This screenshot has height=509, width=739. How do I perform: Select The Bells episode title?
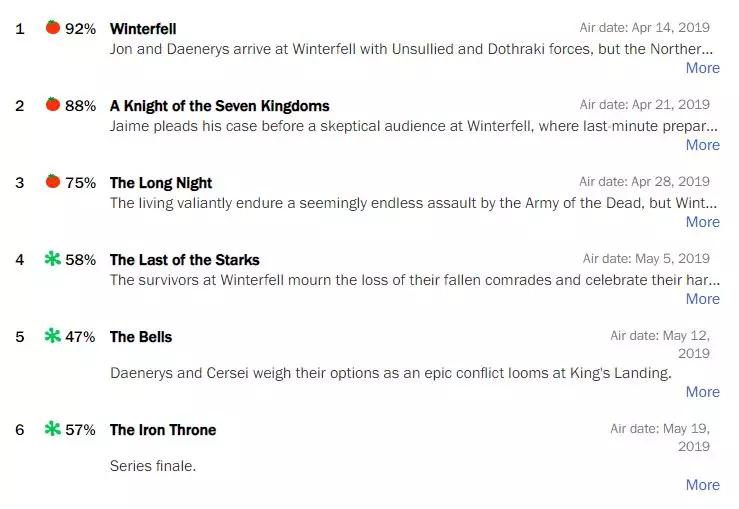coord(141,337)
